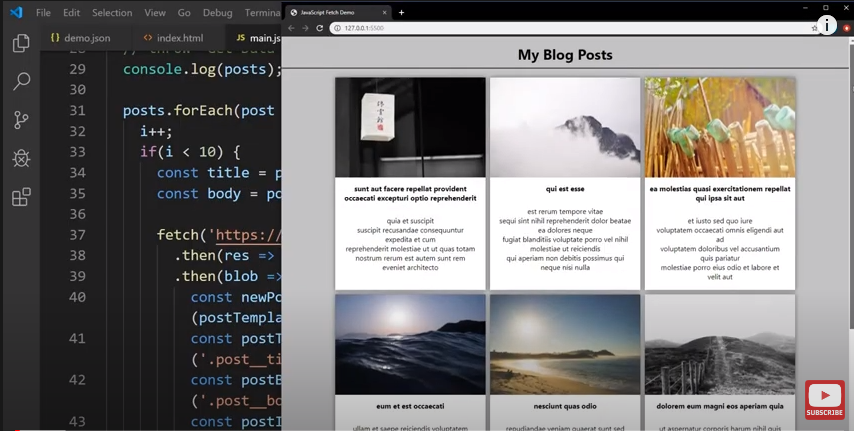Open the Go menu in VS Code
The height and width of the screenshot is (431, 854).
[x=184, y=13]
